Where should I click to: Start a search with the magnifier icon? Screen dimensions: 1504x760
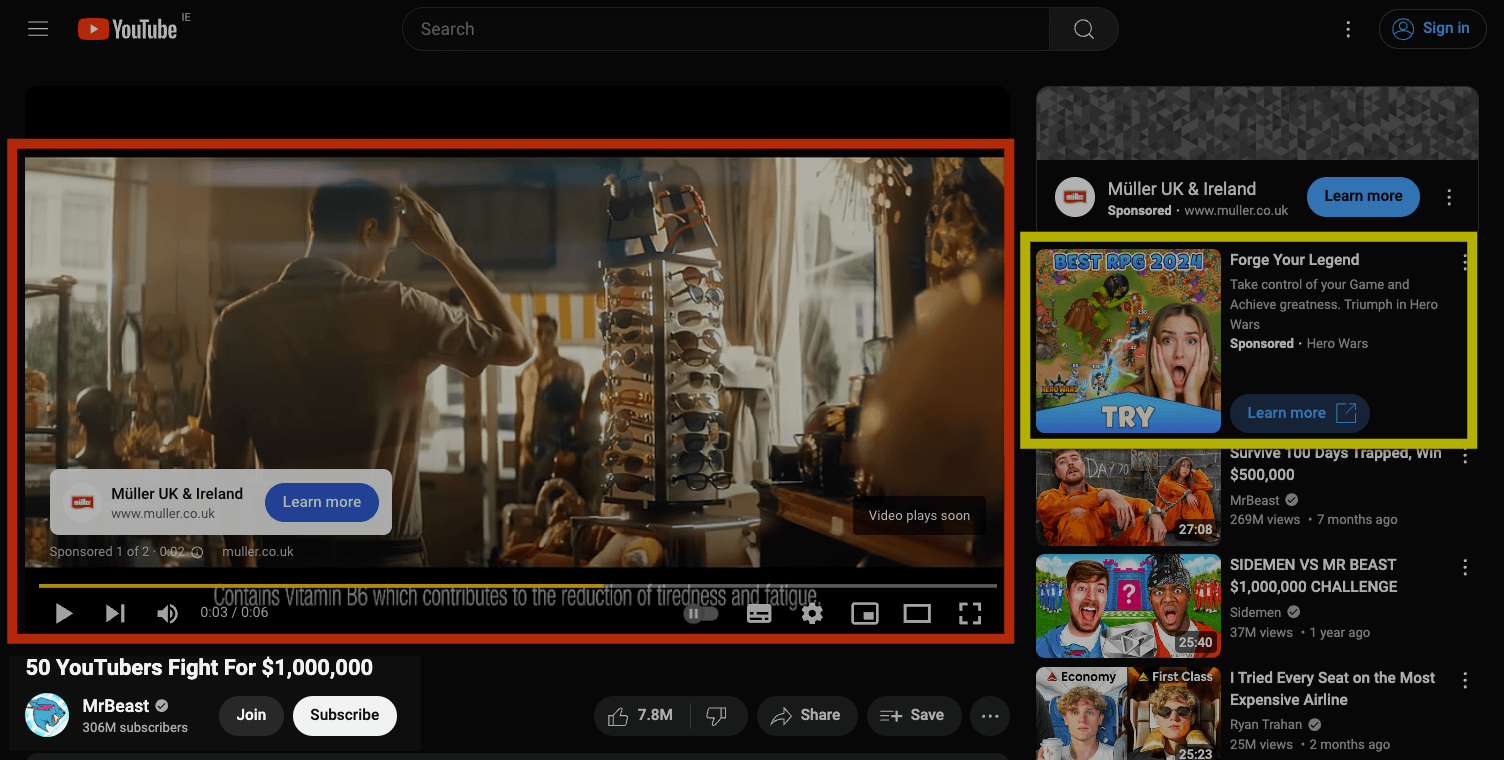pyautogui.click(x=1083, y=29)
